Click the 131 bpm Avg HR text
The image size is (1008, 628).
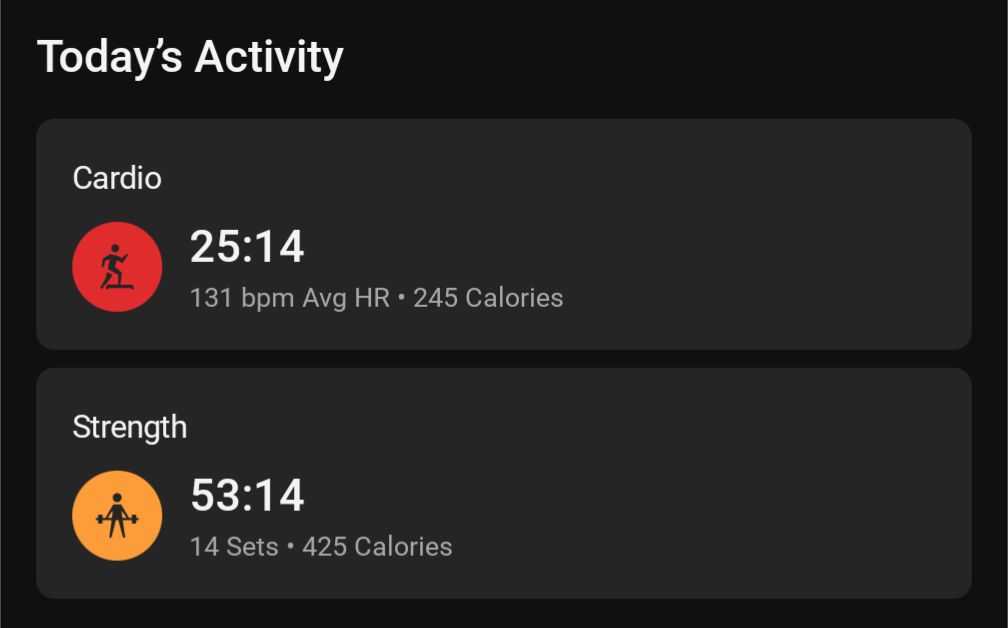coord(290,298)
